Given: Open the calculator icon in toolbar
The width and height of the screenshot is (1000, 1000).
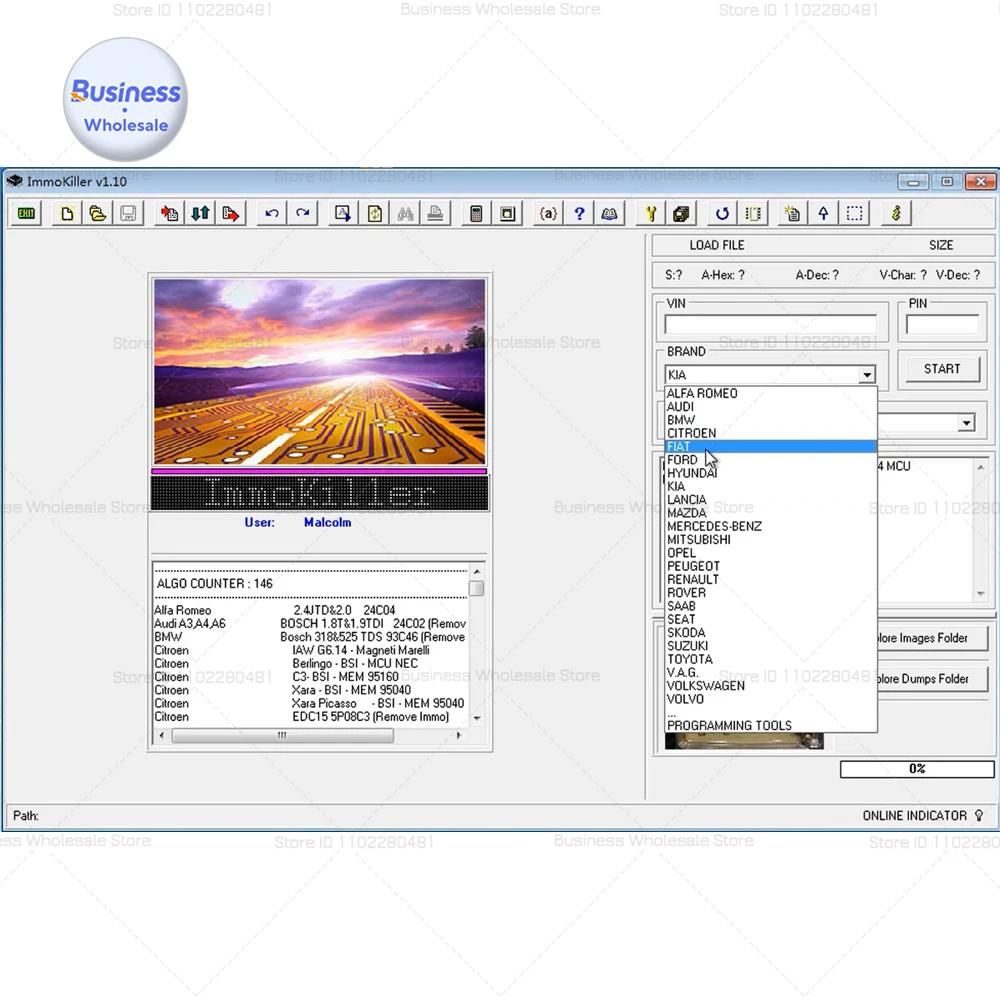Looking at the screenshot, I should (476, 214).
